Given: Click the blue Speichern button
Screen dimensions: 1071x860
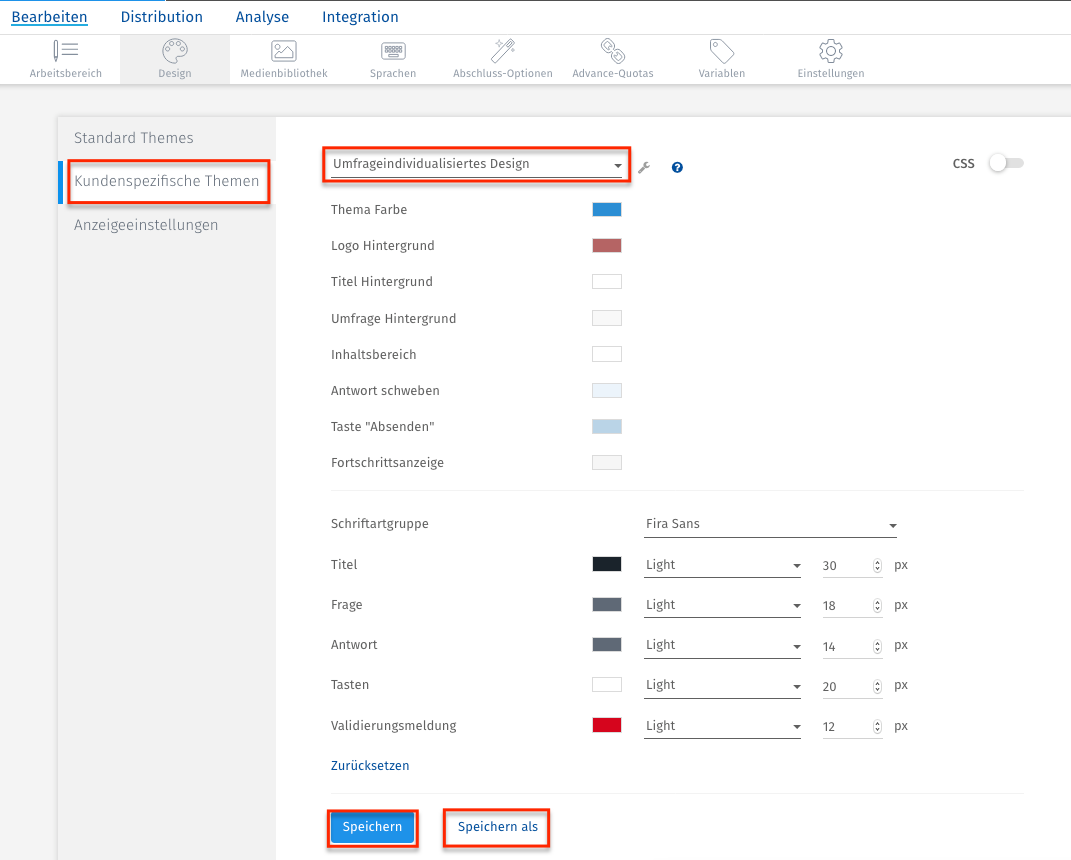Looking at the screenshot, I should pyautogui.click(x=372, y=827).
